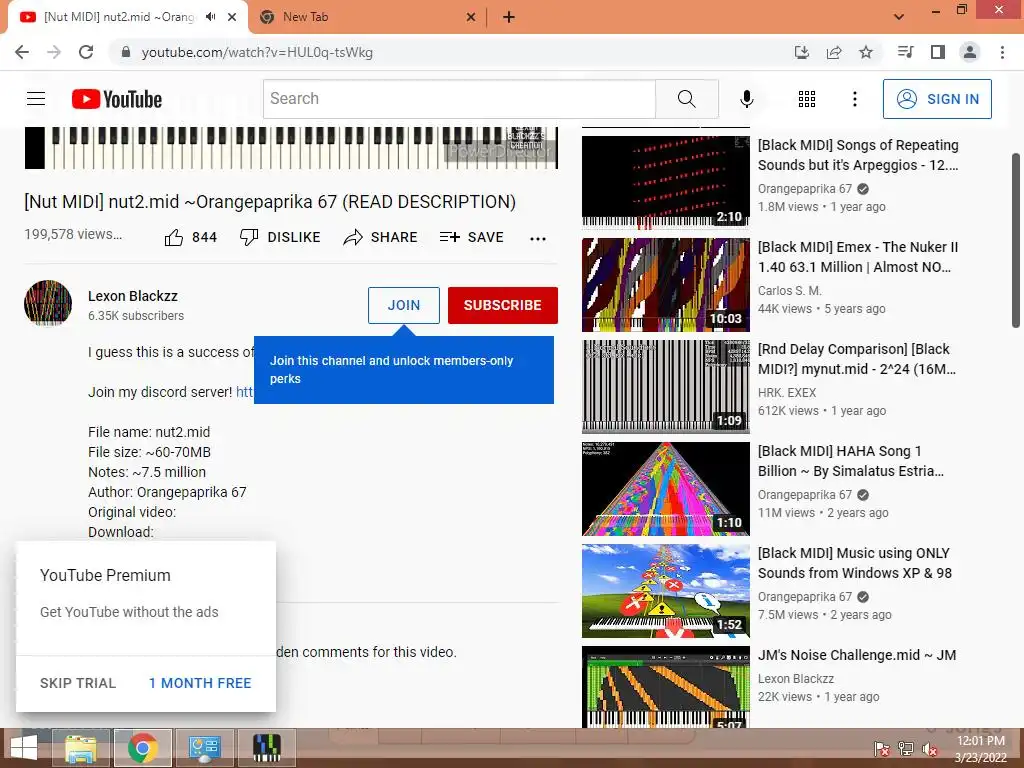Share this page from address bar
The width and height of the screenshot is (1024, 768).
[x=834, y=52]
